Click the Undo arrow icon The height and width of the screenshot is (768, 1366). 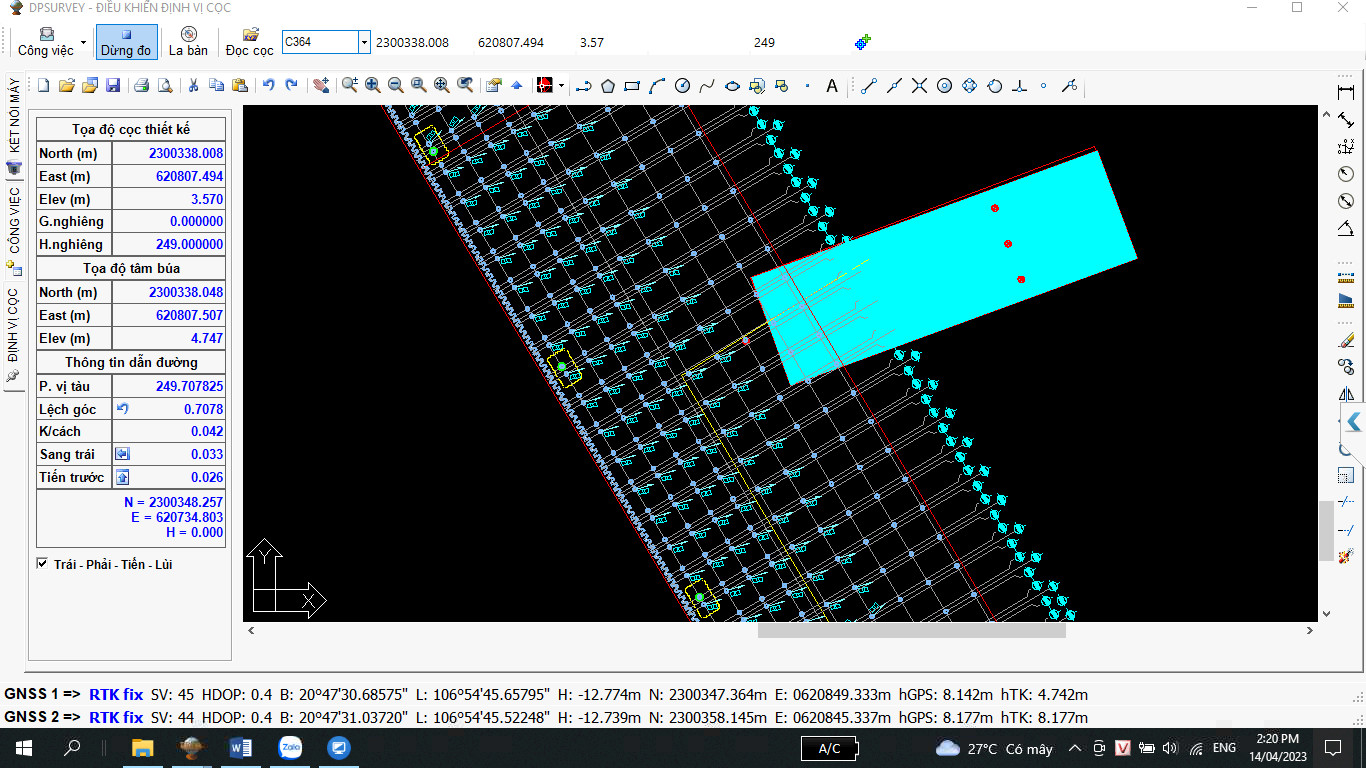268,86
